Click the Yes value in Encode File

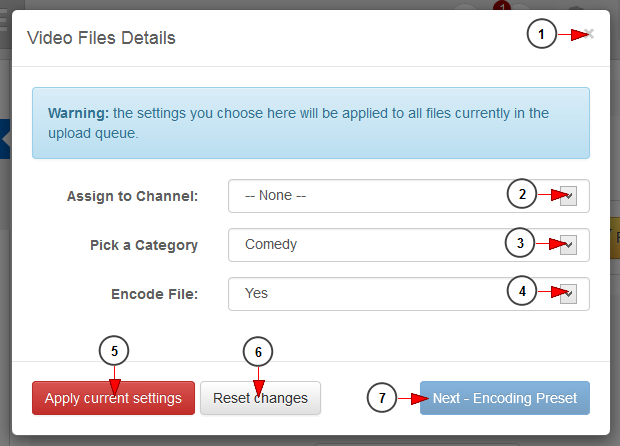point(256,293)
